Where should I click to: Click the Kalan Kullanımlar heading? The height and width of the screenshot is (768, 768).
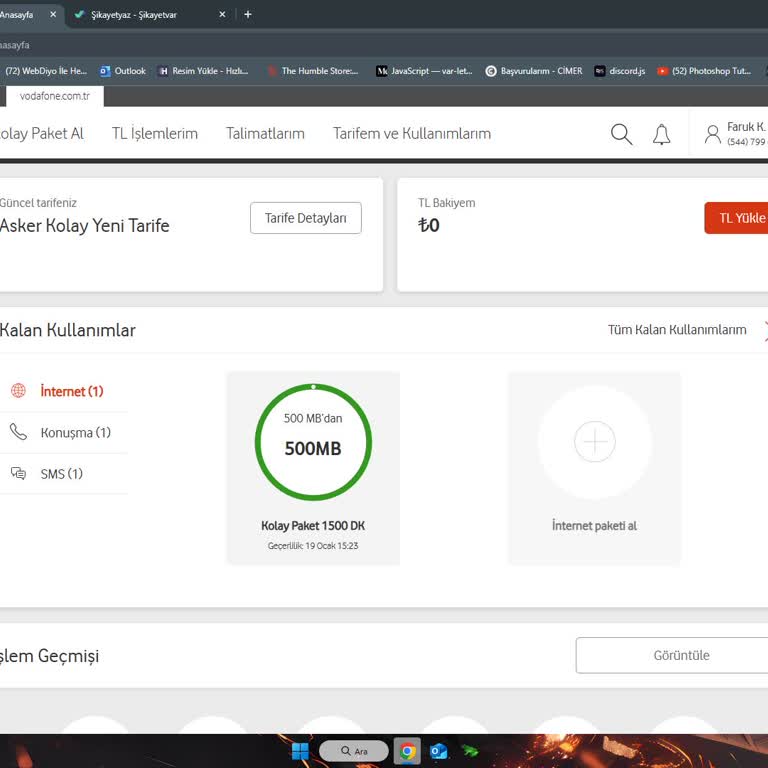[x=68, y=330]
